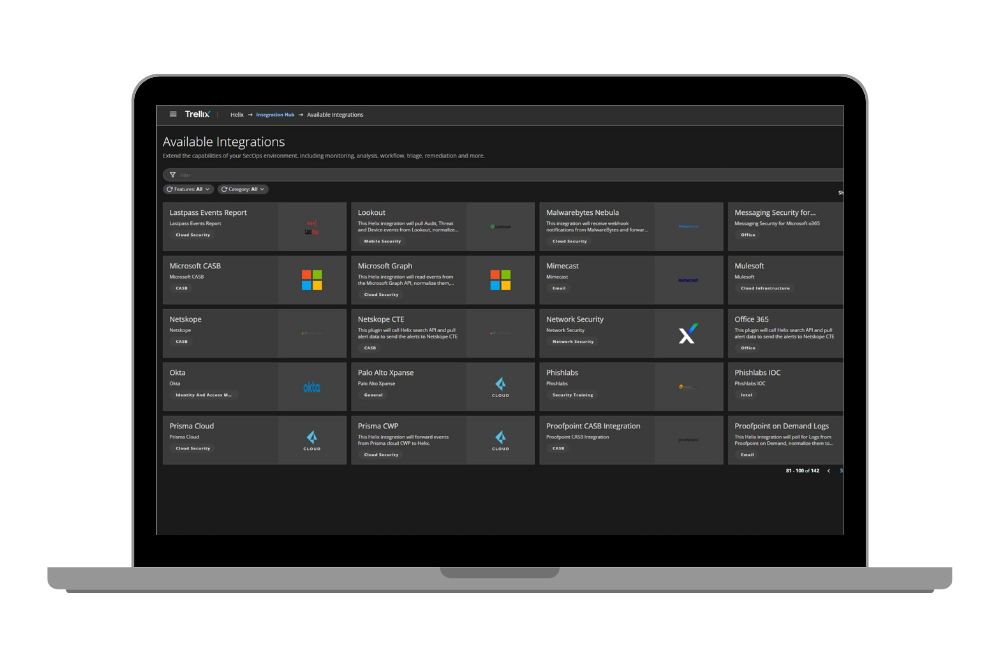
Task: Click logo on the Netskope card
Action: point(311,334)
